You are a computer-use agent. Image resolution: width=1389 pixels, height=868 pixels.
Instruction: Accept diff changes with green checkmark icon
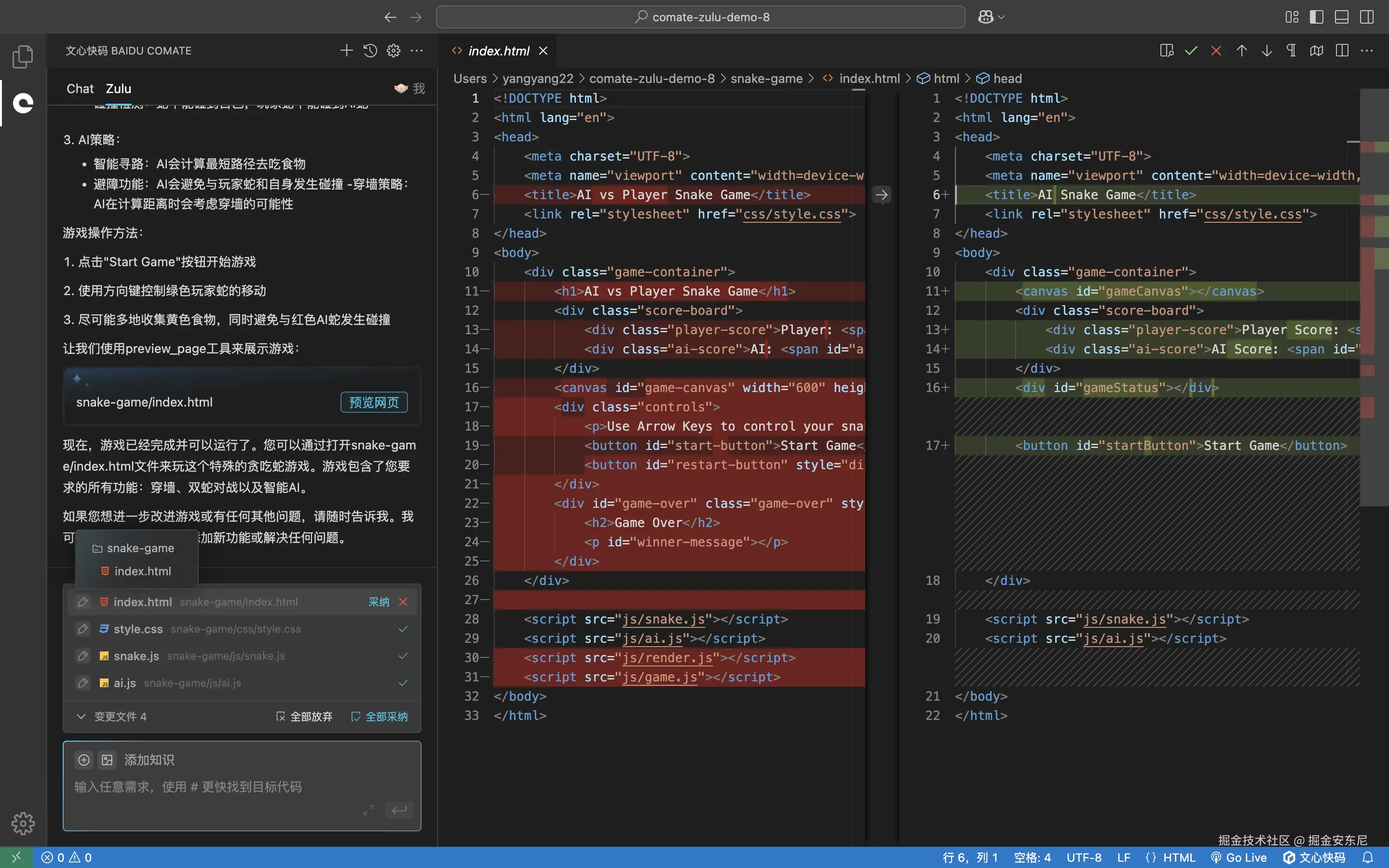coord(1191,51)
